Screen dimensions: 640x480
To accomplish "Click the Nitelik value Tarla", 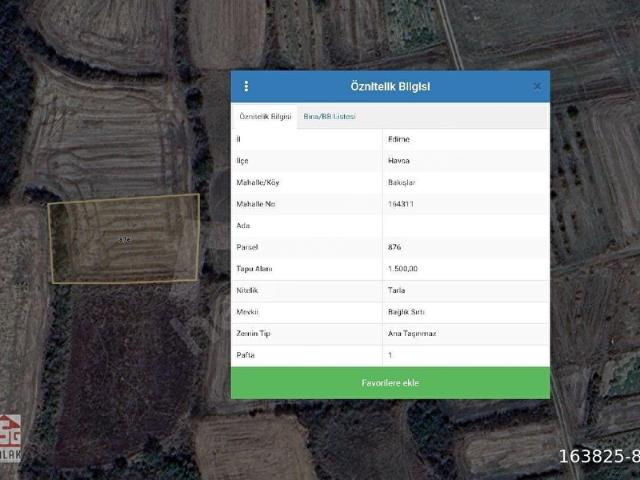I will (x=396, y=290).
